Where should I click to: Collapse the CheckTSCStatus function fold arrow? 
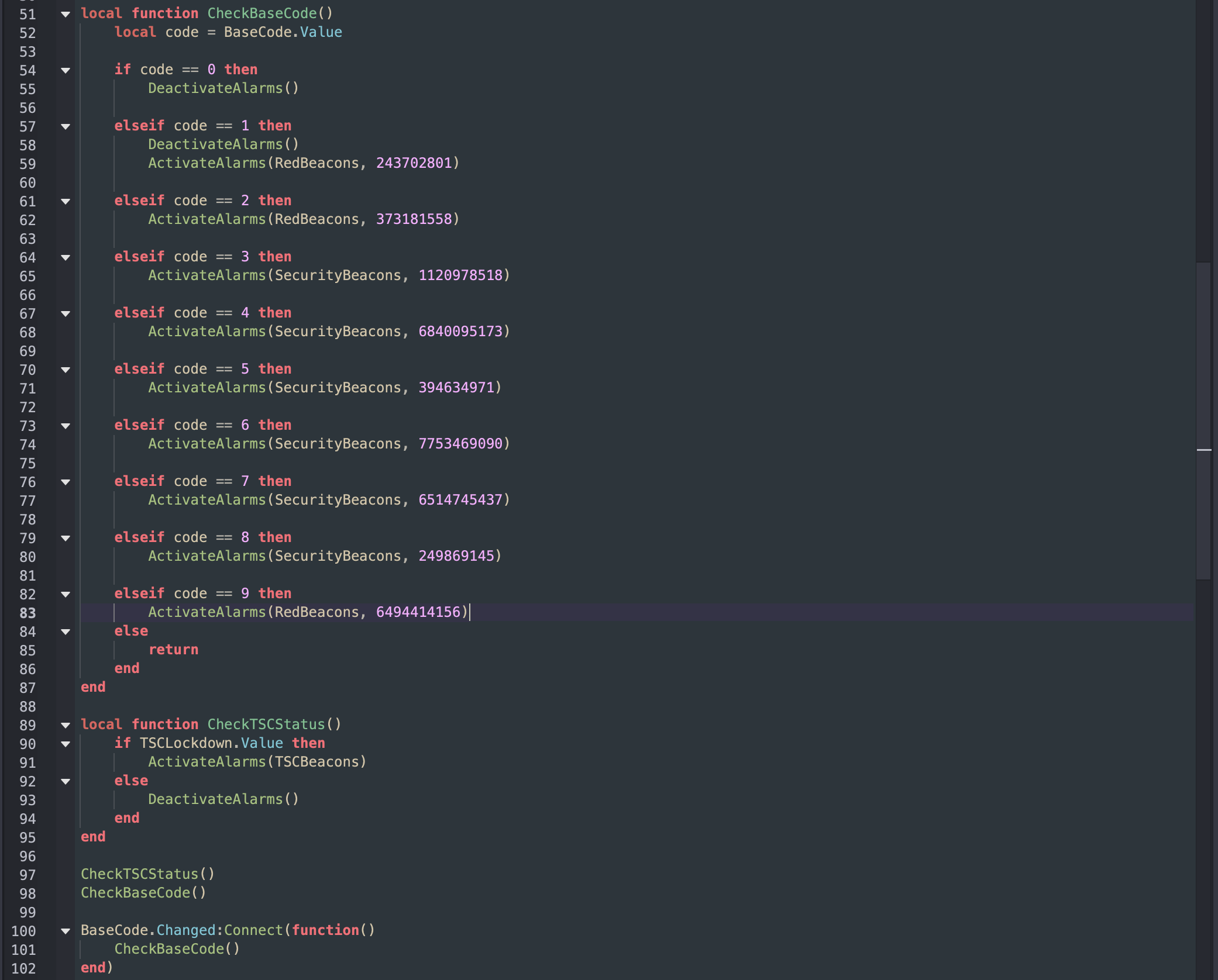coord(66,725)
